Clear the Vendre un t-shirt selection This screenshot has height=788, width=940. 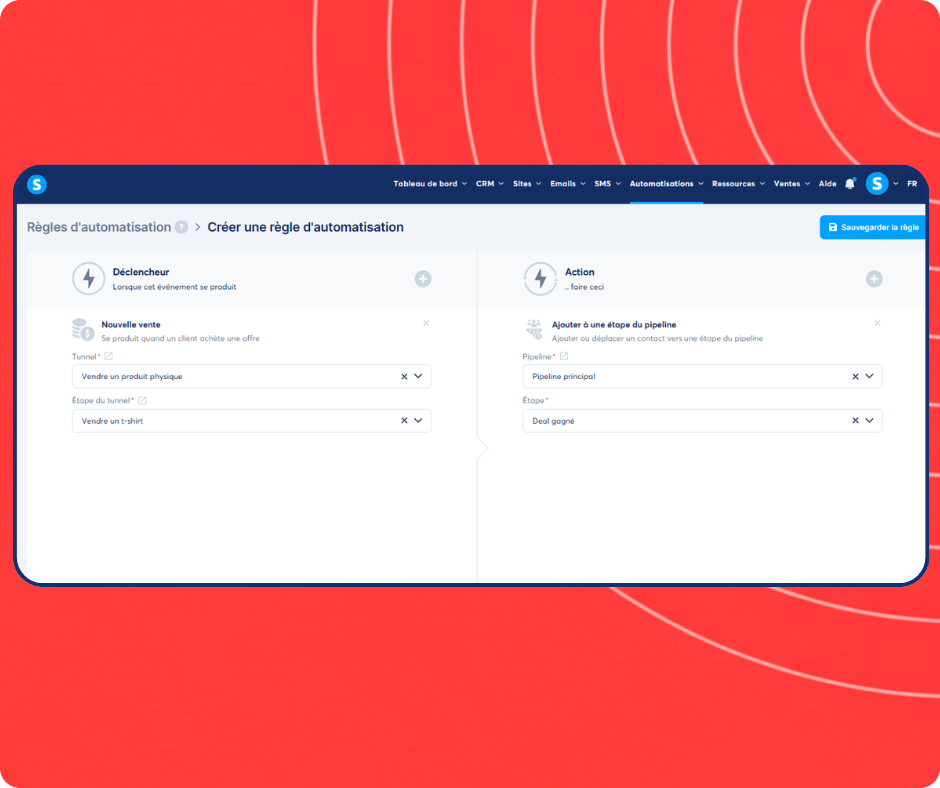coord(404,421)
